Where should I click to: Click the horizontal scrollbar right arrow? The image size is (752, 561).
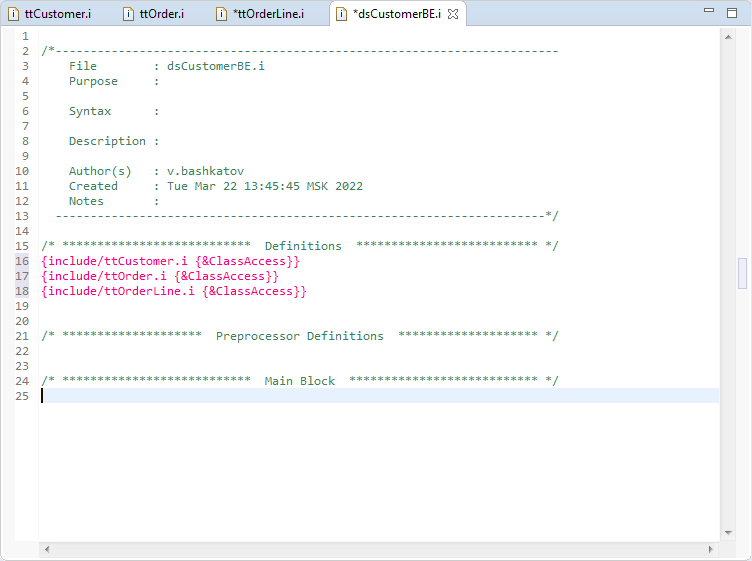711,549
